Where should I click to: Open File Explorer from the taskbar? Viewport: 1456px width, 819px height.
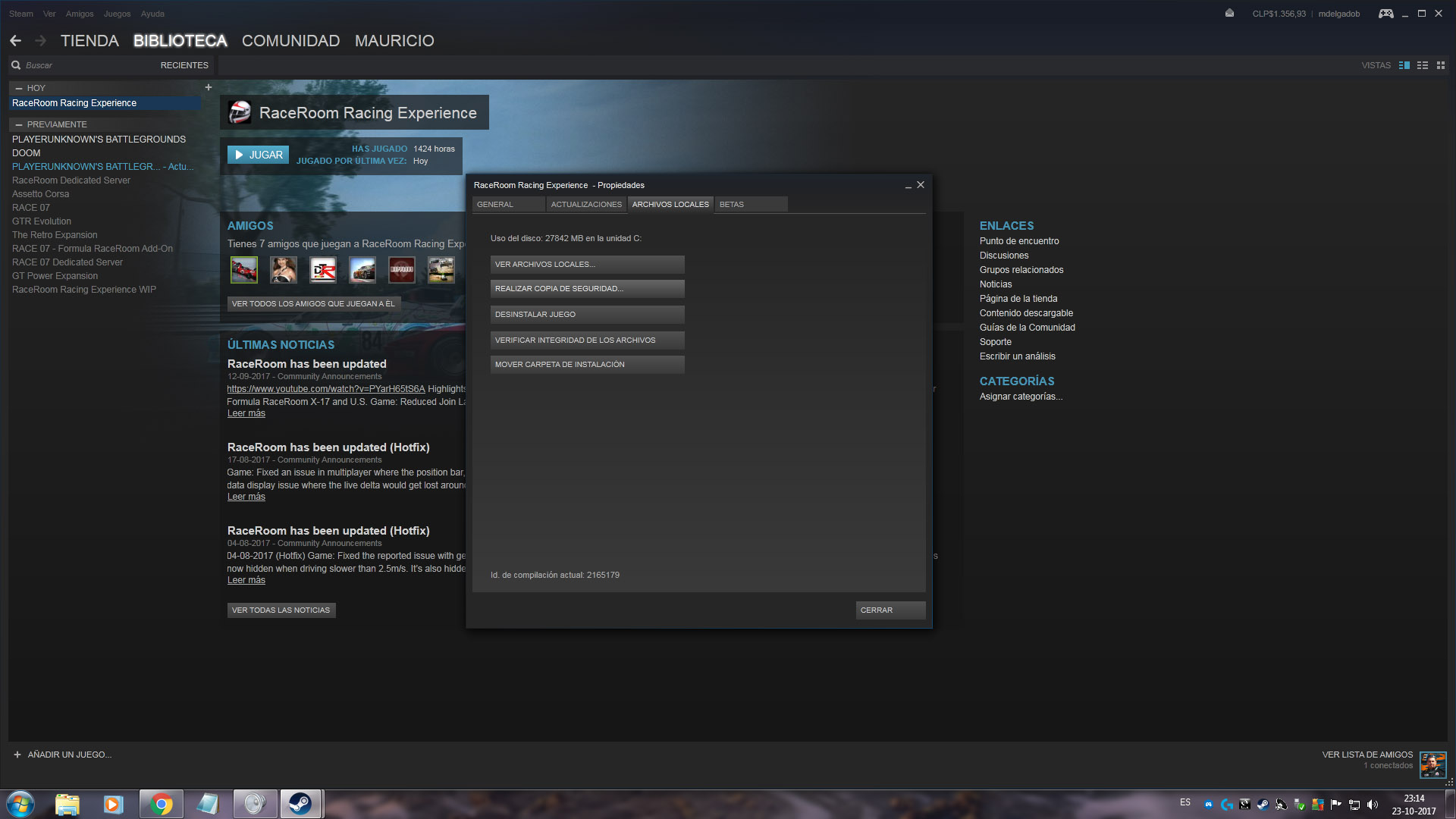tap(67, 804)
